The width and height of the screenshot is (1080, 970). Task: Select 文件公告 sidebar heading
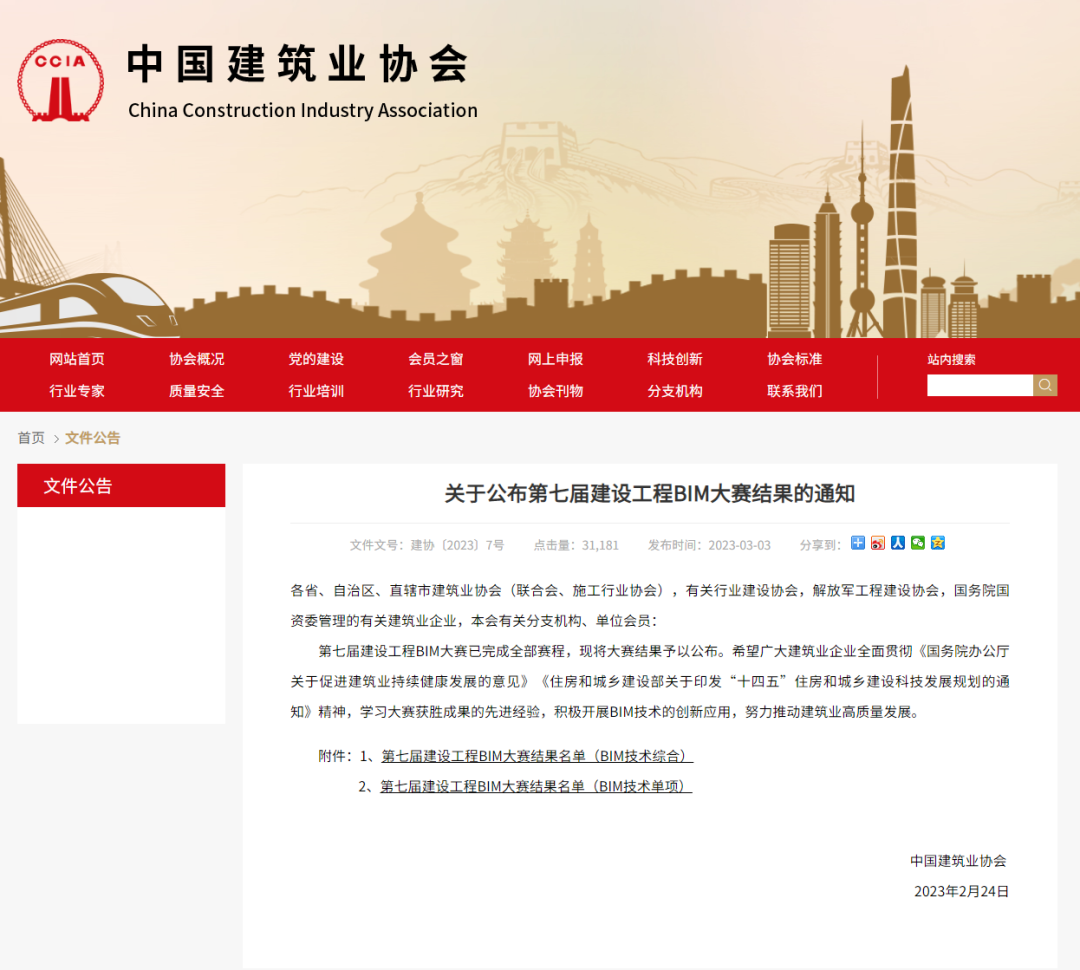click(121, 486)
